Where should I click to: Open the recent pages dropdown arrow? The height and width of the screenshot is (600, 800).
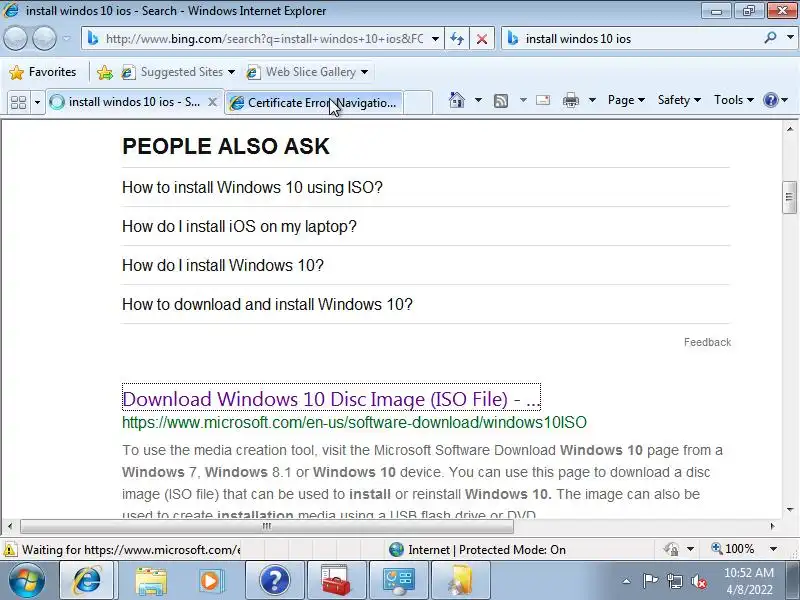point(67,38)
